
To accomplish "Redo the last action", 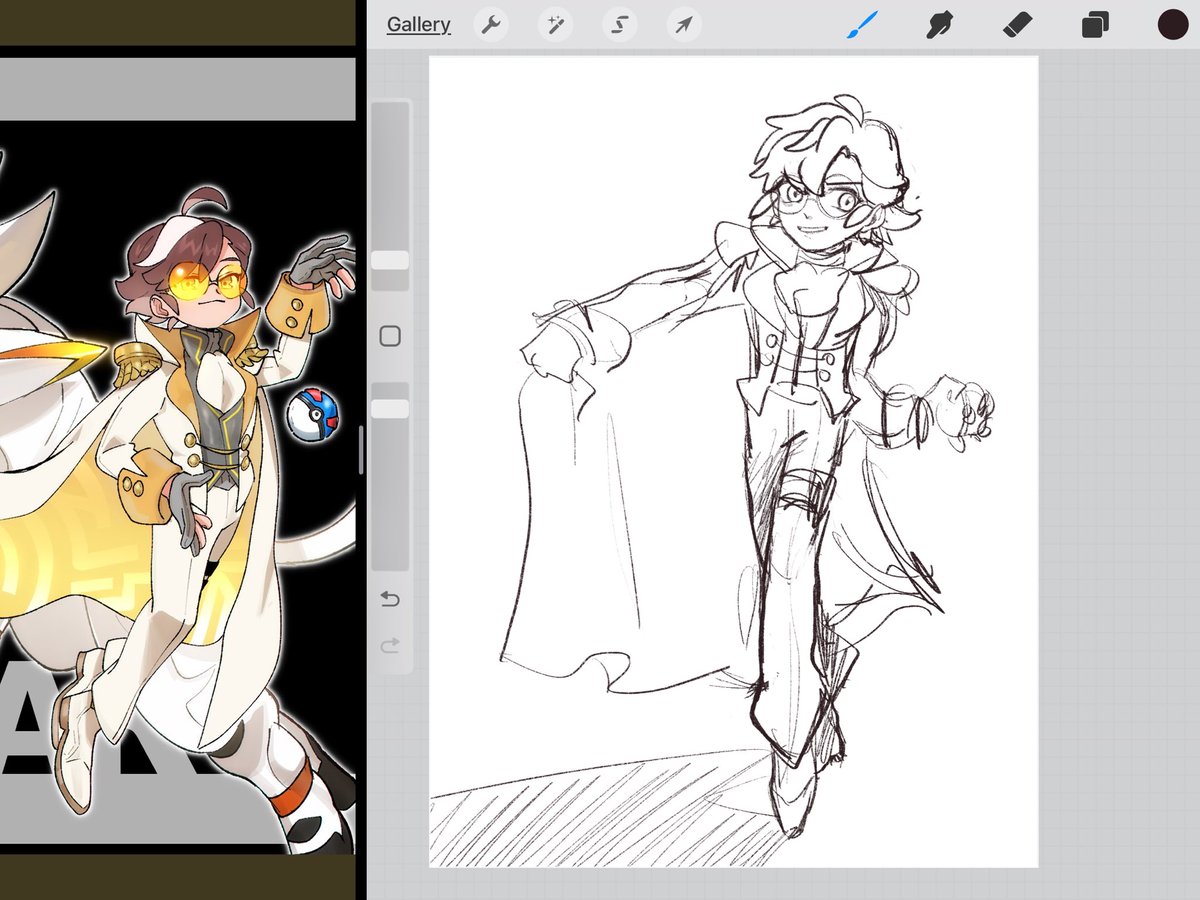I will [x=390, y=646].
